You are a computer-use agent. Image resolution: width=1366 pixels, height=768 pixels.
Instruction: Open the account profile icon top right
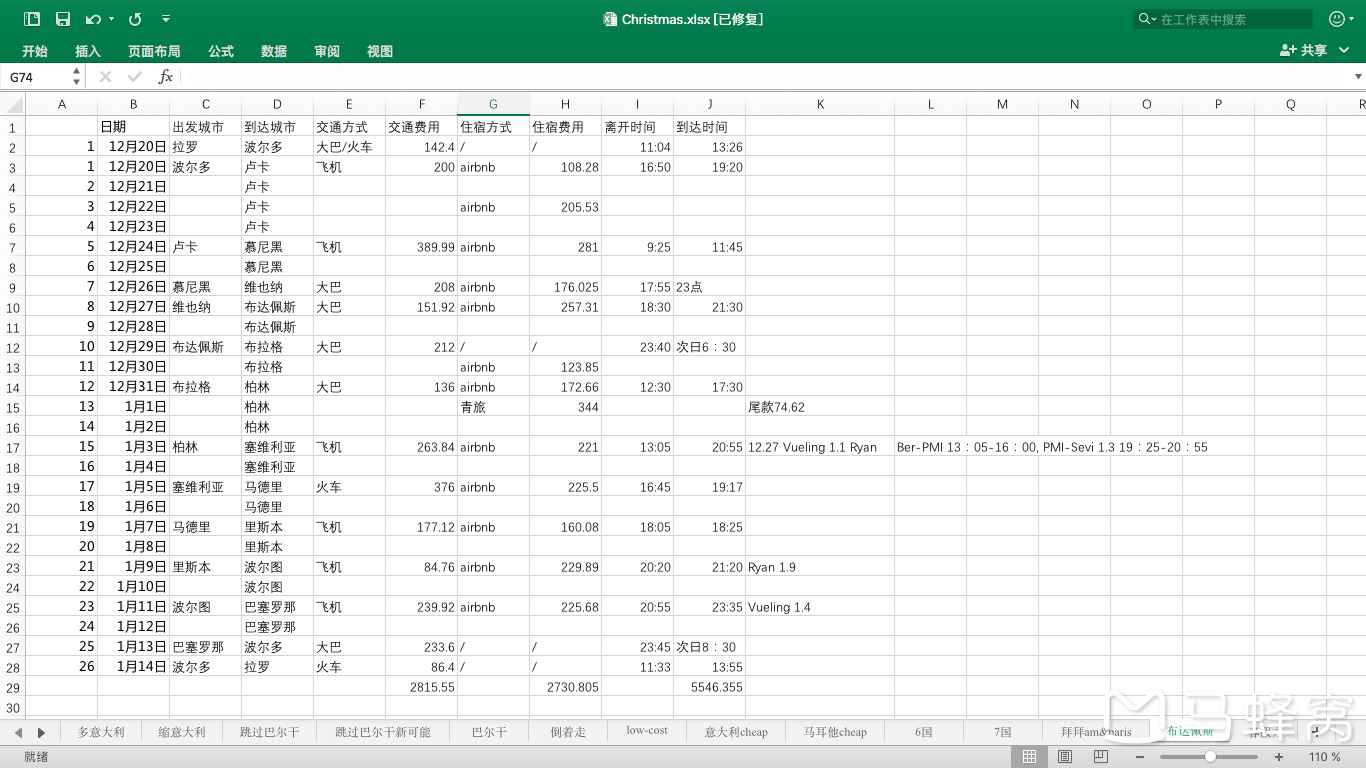click(x=1337, y=18)
